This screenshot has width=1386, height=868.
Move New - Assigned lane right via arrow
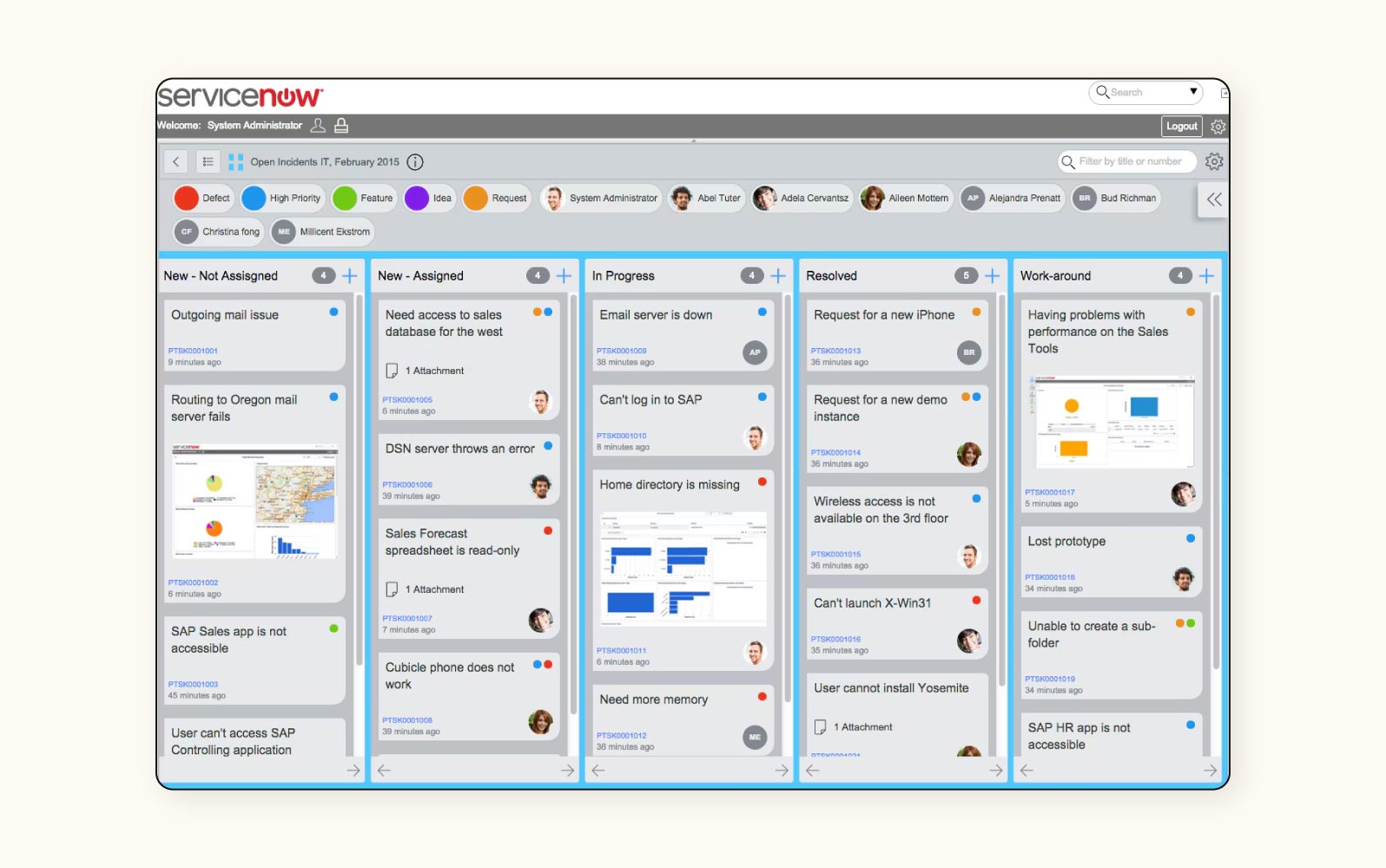tap(567, 770)
